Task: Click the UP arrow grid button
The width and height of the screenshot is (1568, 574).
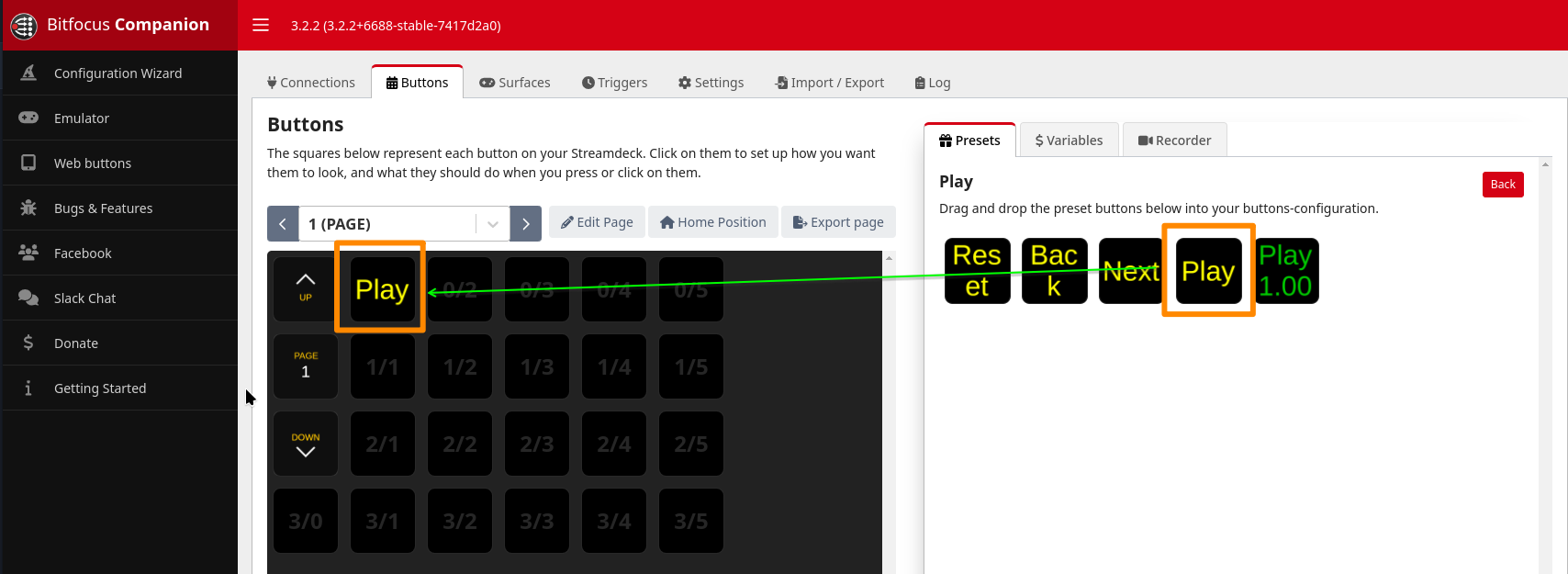Action: point(306,288)
